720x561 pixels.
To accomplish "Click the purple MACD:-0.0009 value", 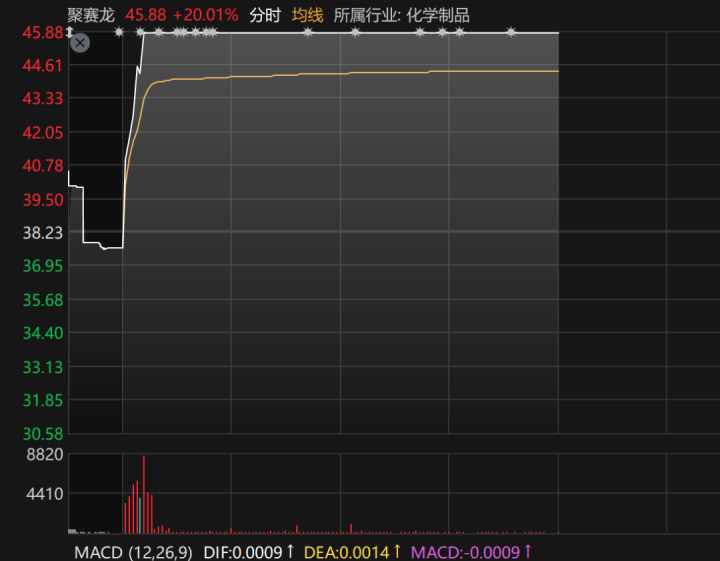I will [x=465, y=552].
